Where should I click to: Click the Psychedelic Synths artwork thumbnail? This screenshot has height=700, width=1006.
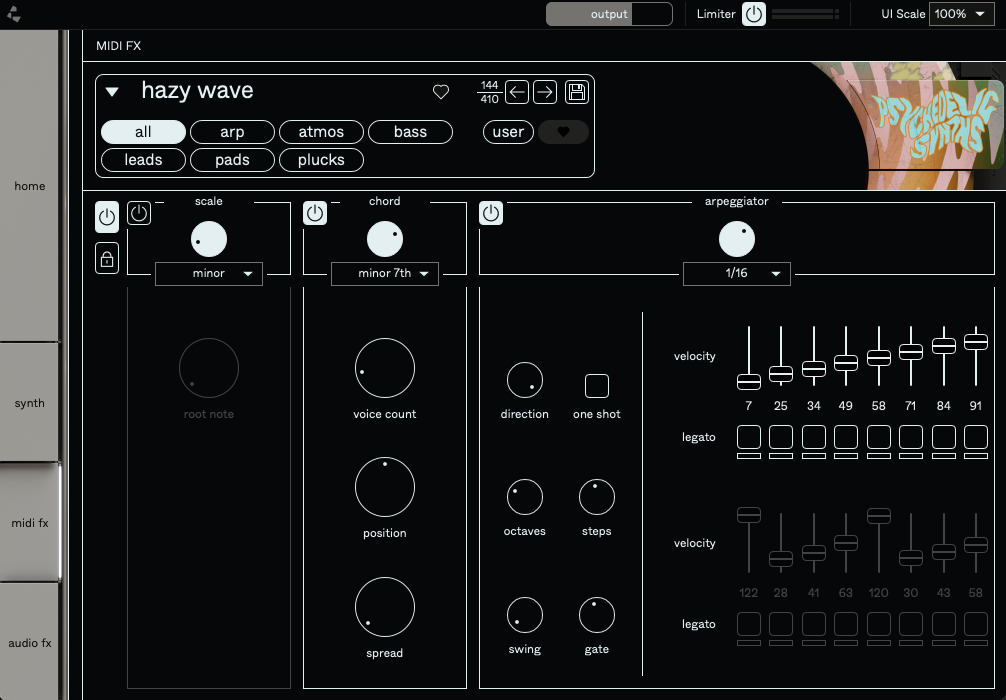924,125
